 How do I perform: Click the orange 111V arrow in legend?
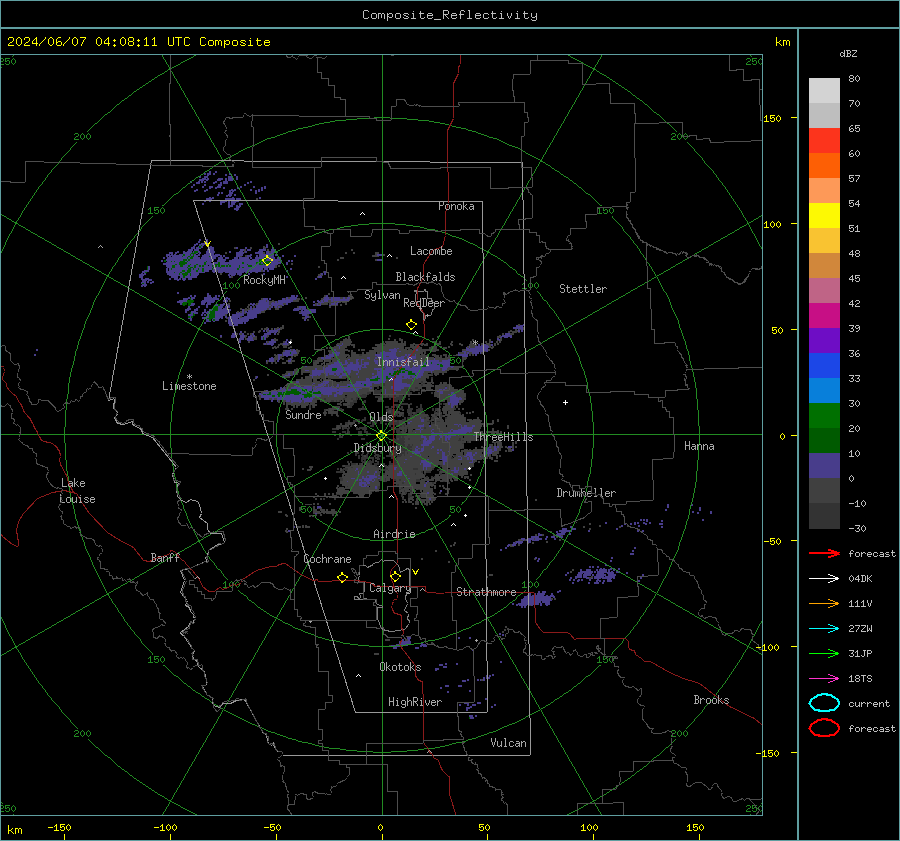[x=824, y=603]
